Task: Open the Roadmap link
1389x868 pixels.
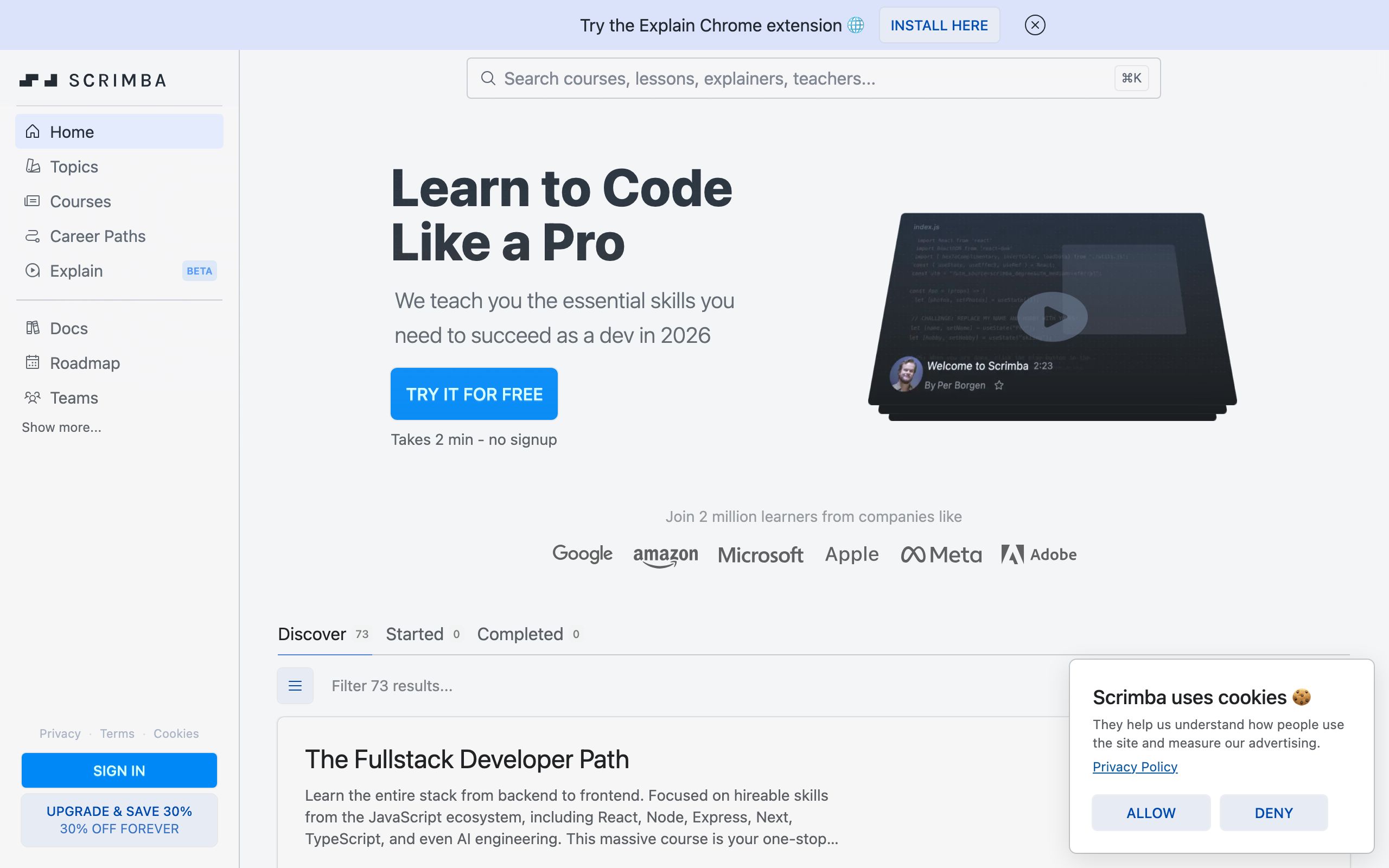Action: click(x=119, y=363)
